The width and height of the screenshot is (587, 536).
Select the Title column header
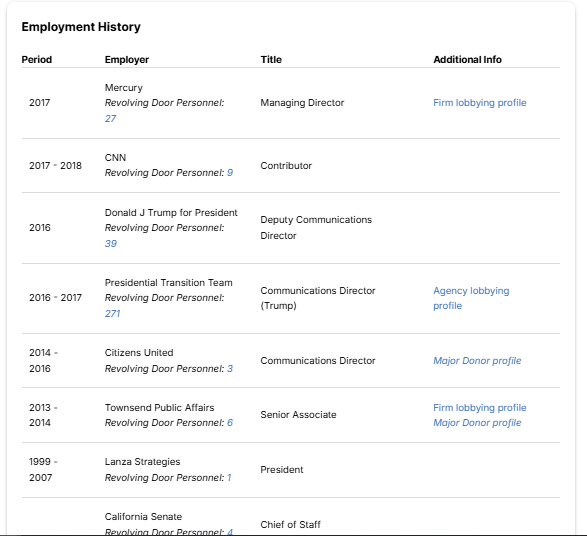271,60
